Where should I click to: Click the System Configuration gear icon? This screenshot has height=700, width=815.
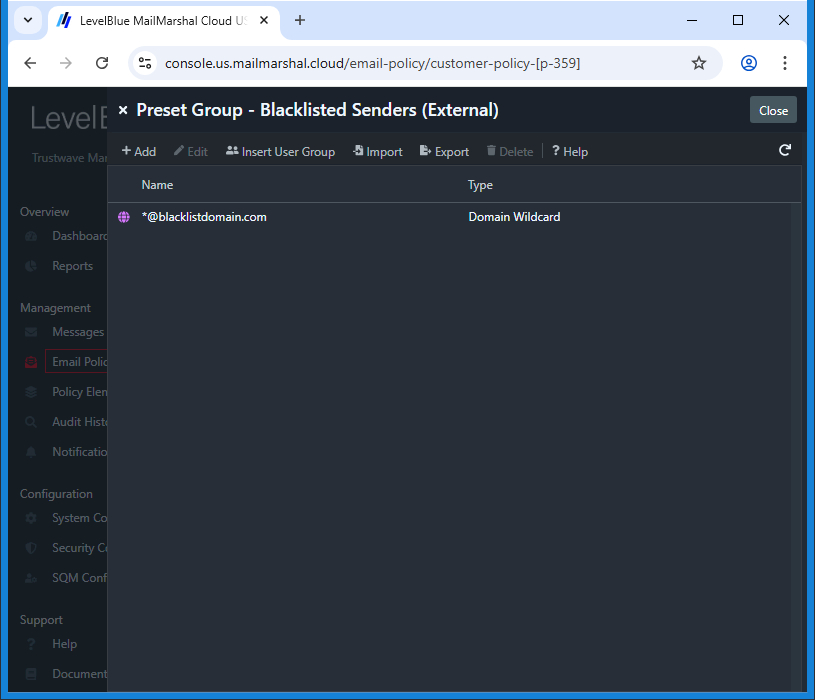point(31,518)
